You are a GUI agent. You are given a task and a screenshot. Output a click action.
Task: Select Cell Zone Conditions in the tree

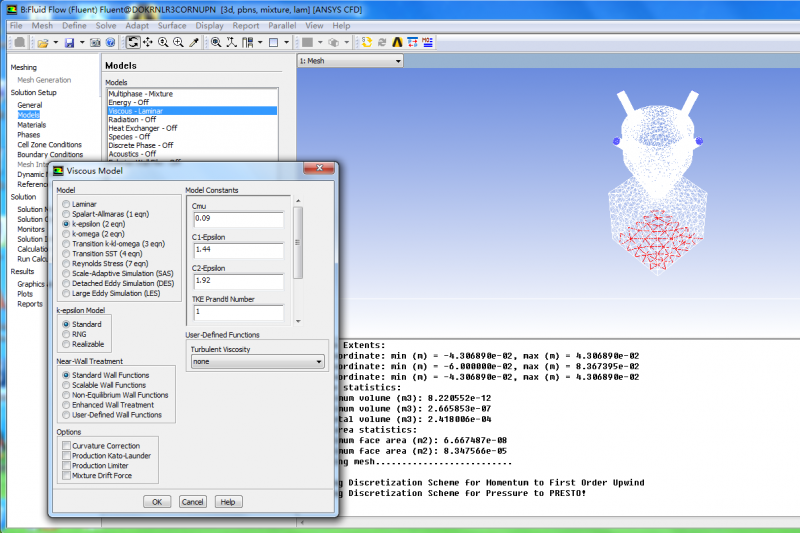point(49,145)
